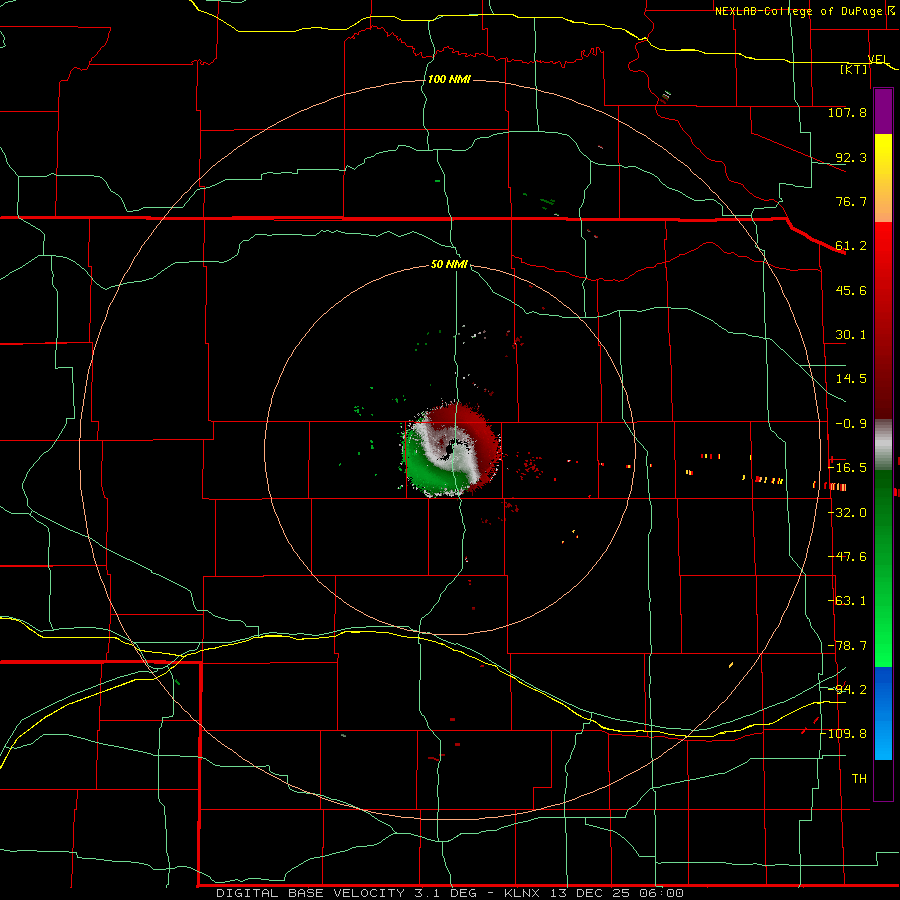Click the 45.6 velocity scale value
The height and width of the screenshot is (900, 900).
[851, 290]
